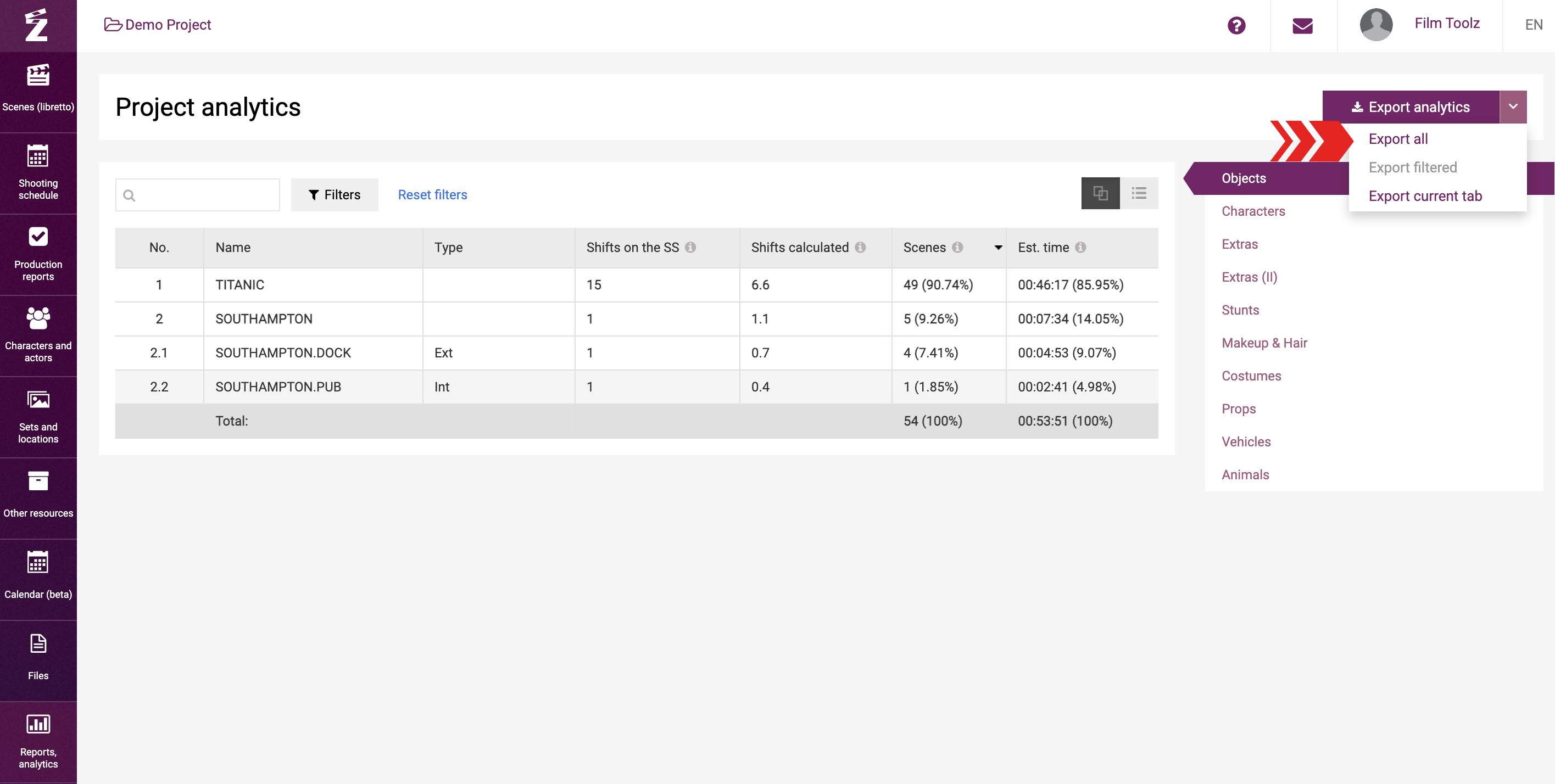This screenshot has height=784, width=1555.
Task: Open Reports, analytics section
Action: point(38,742)
